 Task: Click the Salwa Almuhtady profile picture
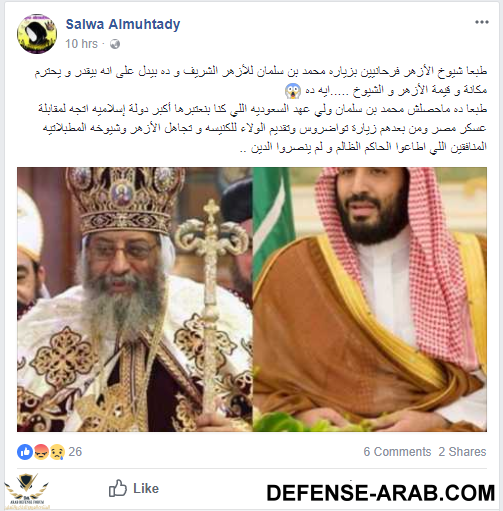pos(37,34)
